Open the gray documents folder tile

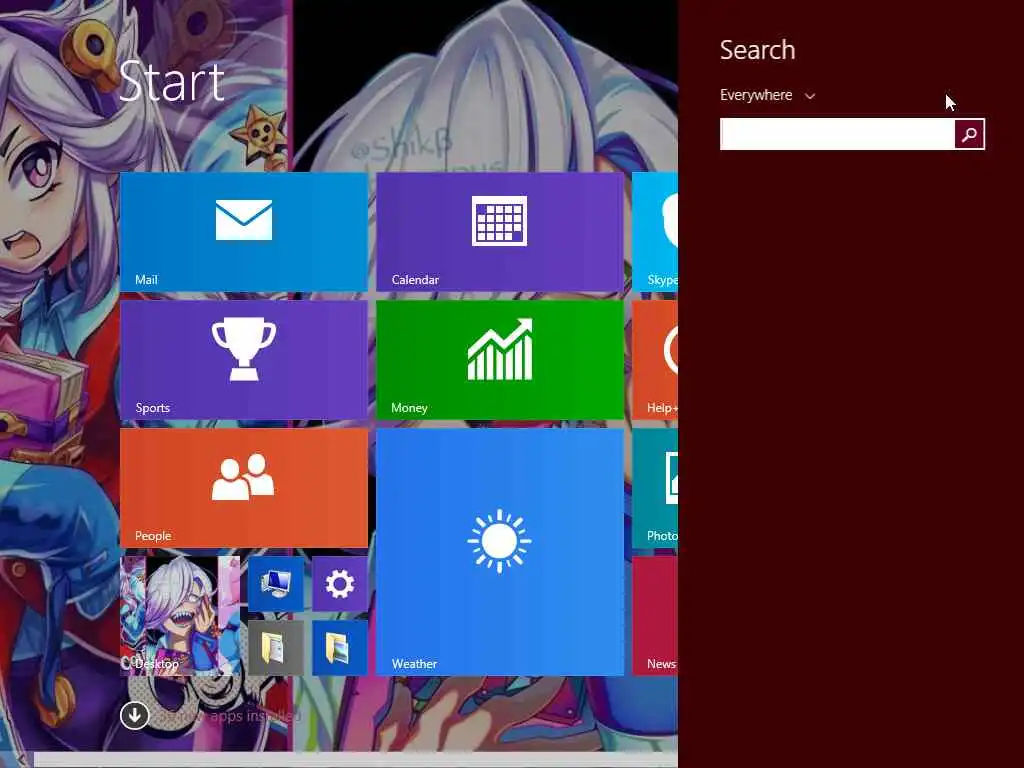(276, 648)
